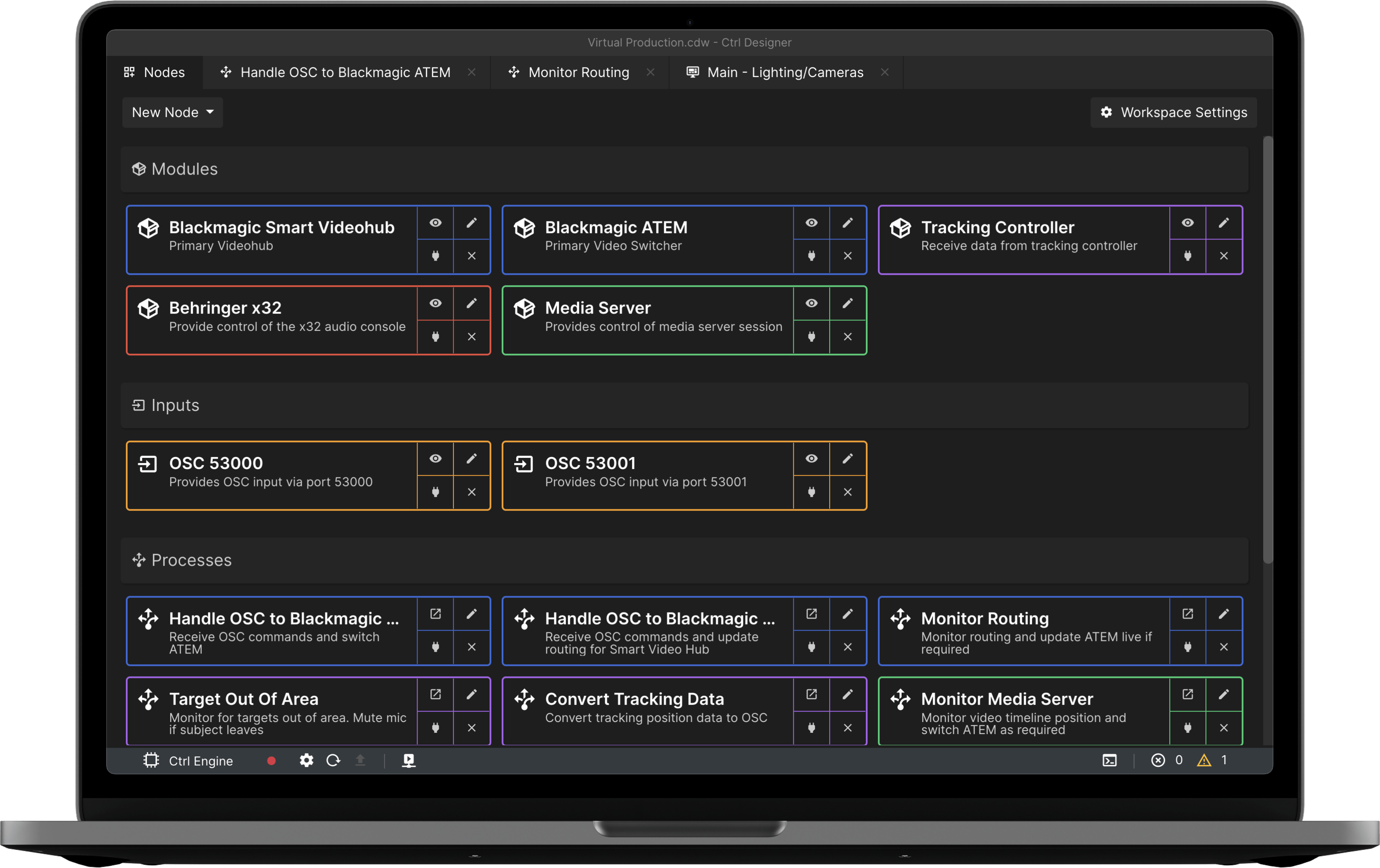The width and height of the screenshot is (1380, 868).
Task: Close the Handle OSC to Blackmagic ATEM tab
Action: tap(471, 72)
